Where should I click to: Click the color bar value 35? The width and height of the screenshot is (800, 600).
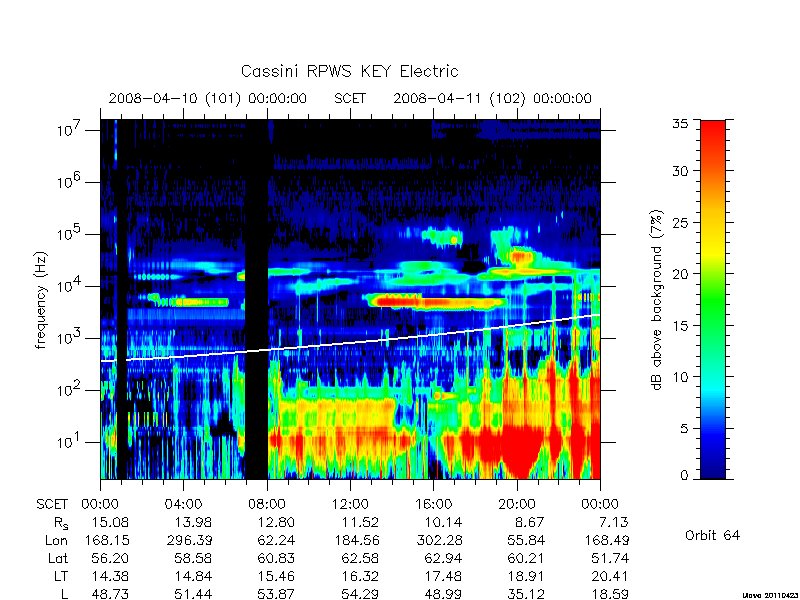click(681, 123)
